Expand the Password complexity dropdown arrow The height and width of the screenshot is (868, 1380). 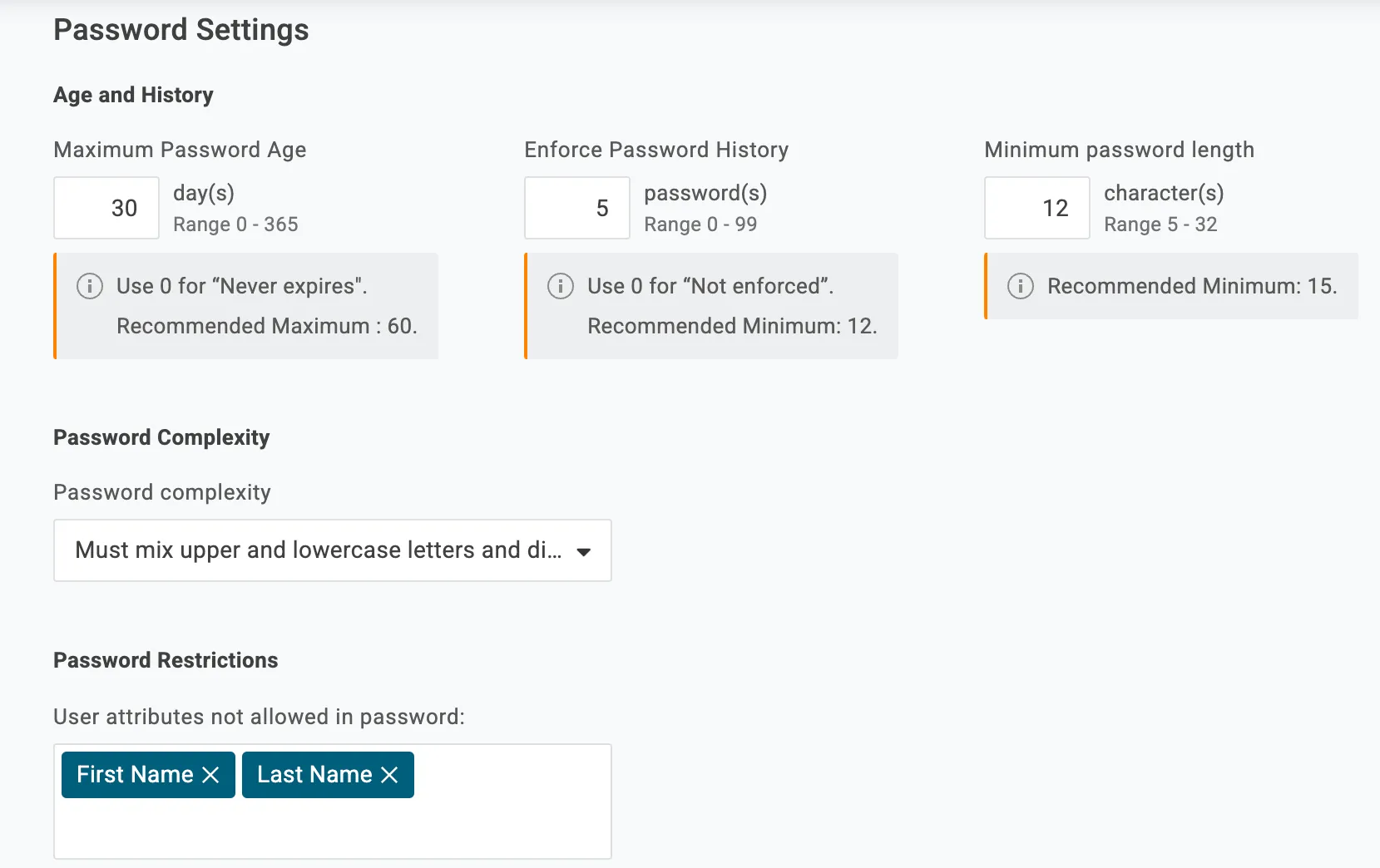pos(584,551)
